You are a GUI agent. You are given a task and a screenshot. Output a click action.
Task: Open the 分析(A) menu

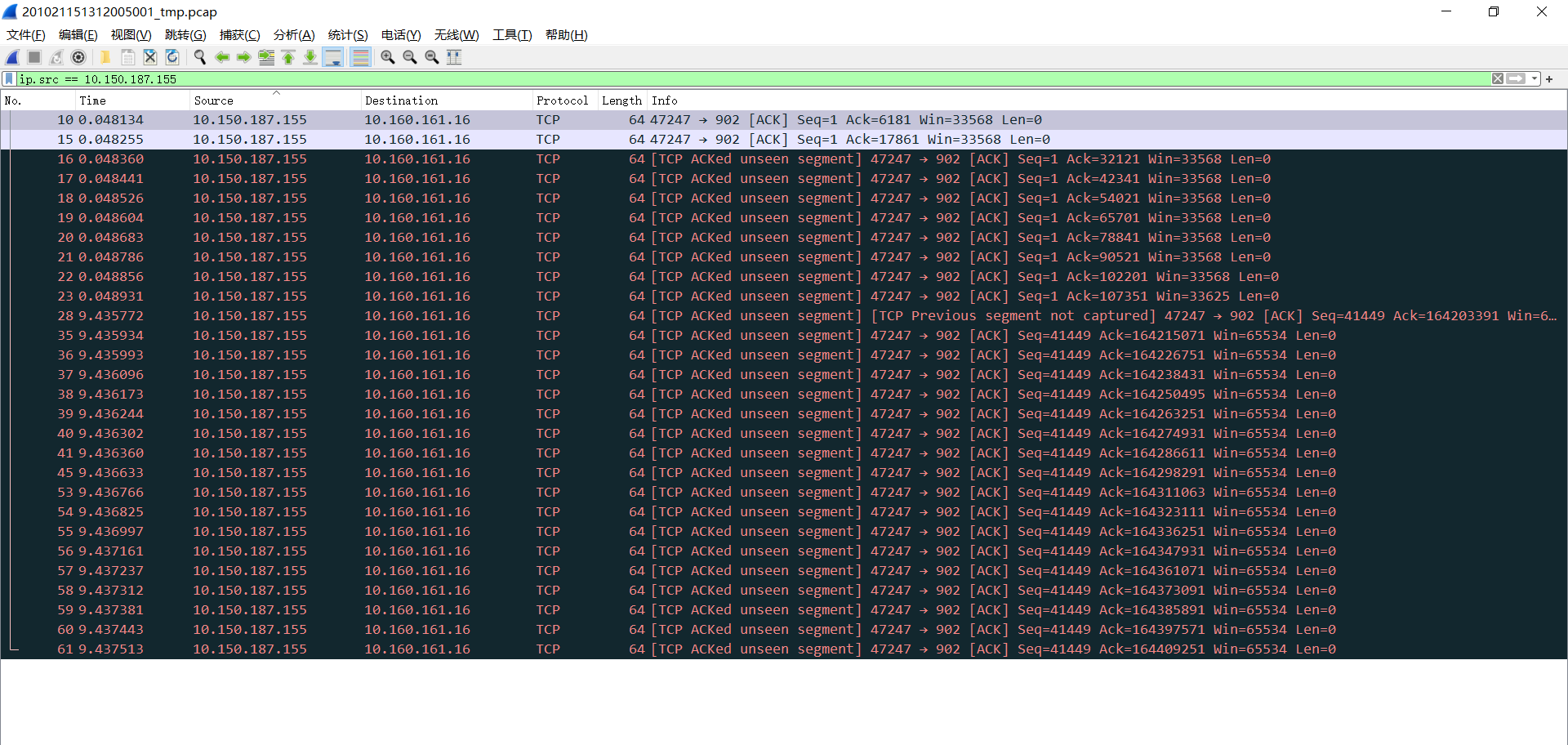[294, 35]
